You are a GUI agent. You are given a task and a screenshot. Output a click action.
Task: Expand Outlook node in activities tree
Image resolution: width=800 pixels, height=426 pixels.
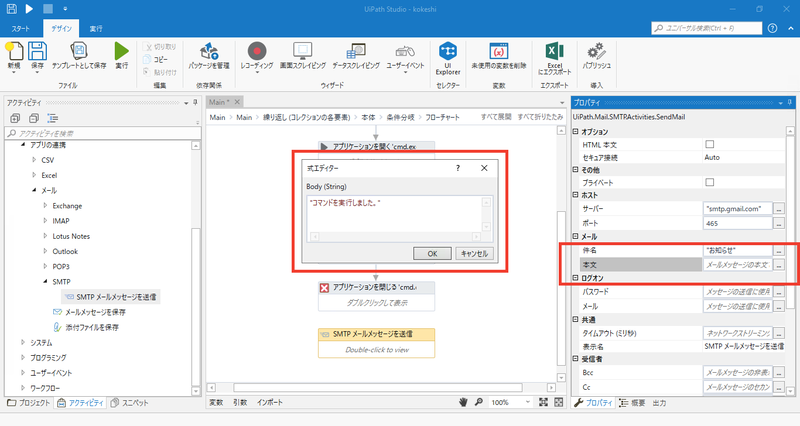(x=45, y=251)
